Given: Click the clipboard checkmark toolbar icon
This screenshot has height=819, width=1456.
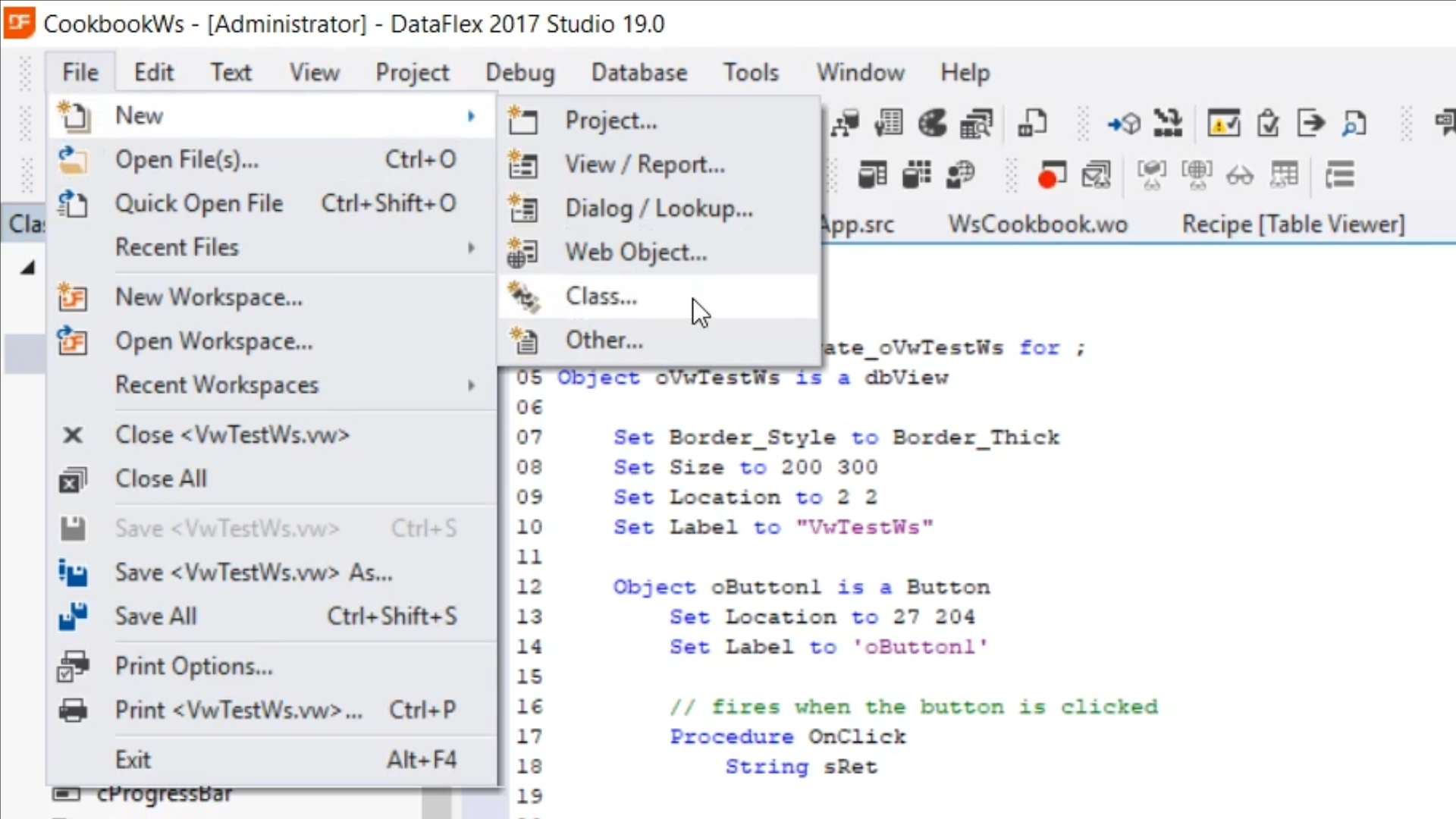Looking at the screenshot, I should pos(1268,123).
